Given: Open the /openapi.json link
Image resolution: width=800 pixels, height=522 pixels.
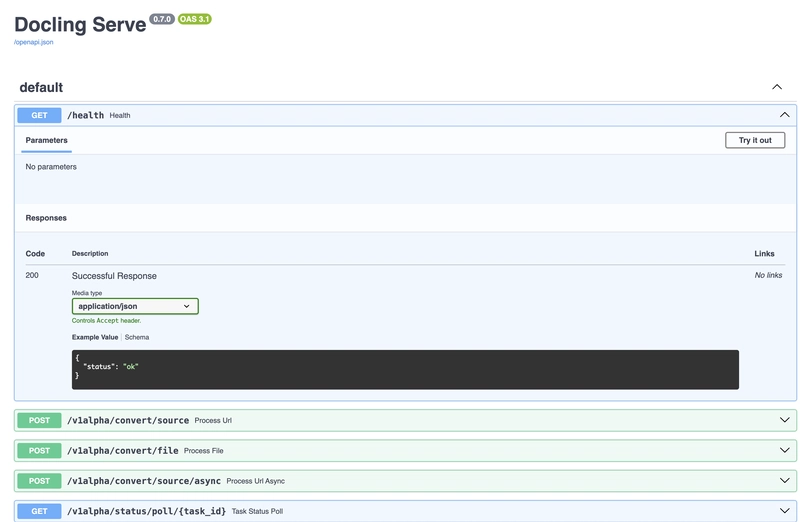Looking at the screenshot, I should click(x=34, y=42).
